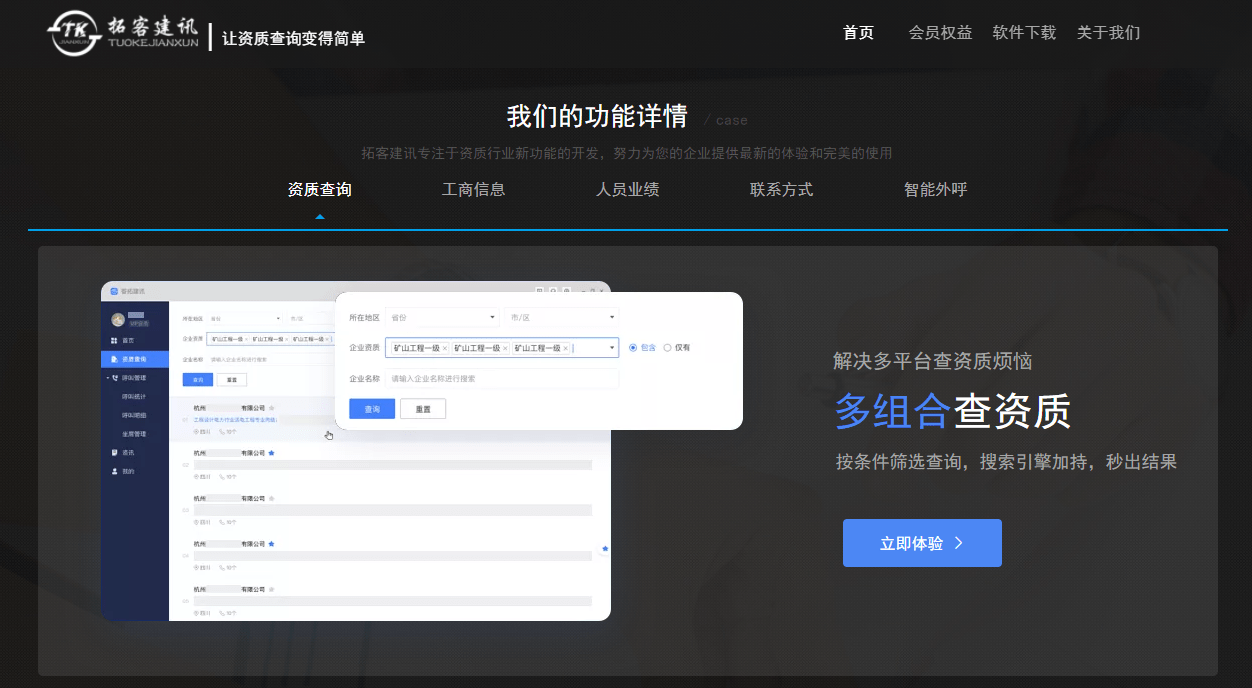Click the phone icon showing 10个 contacts
The height and width of the screenshot is (688, 1252).
point(220,432)
